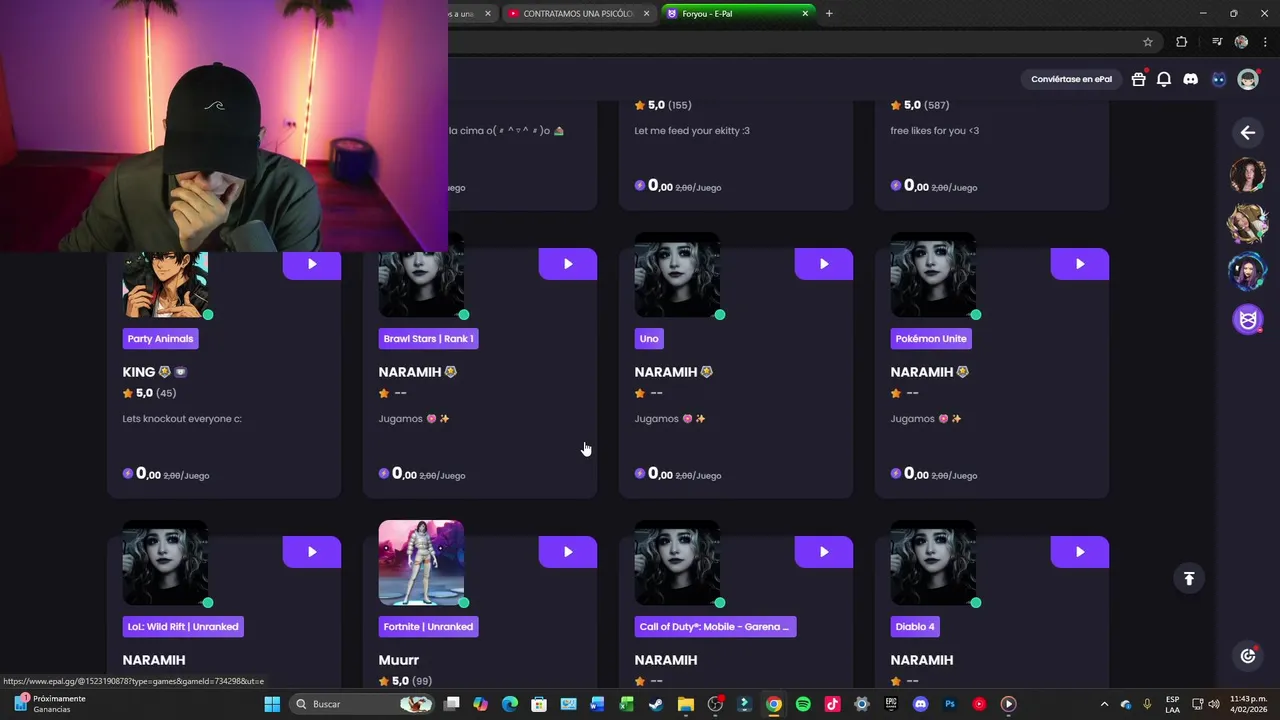
Task: Open File Explorer from the taskbar
Action: 685,704
